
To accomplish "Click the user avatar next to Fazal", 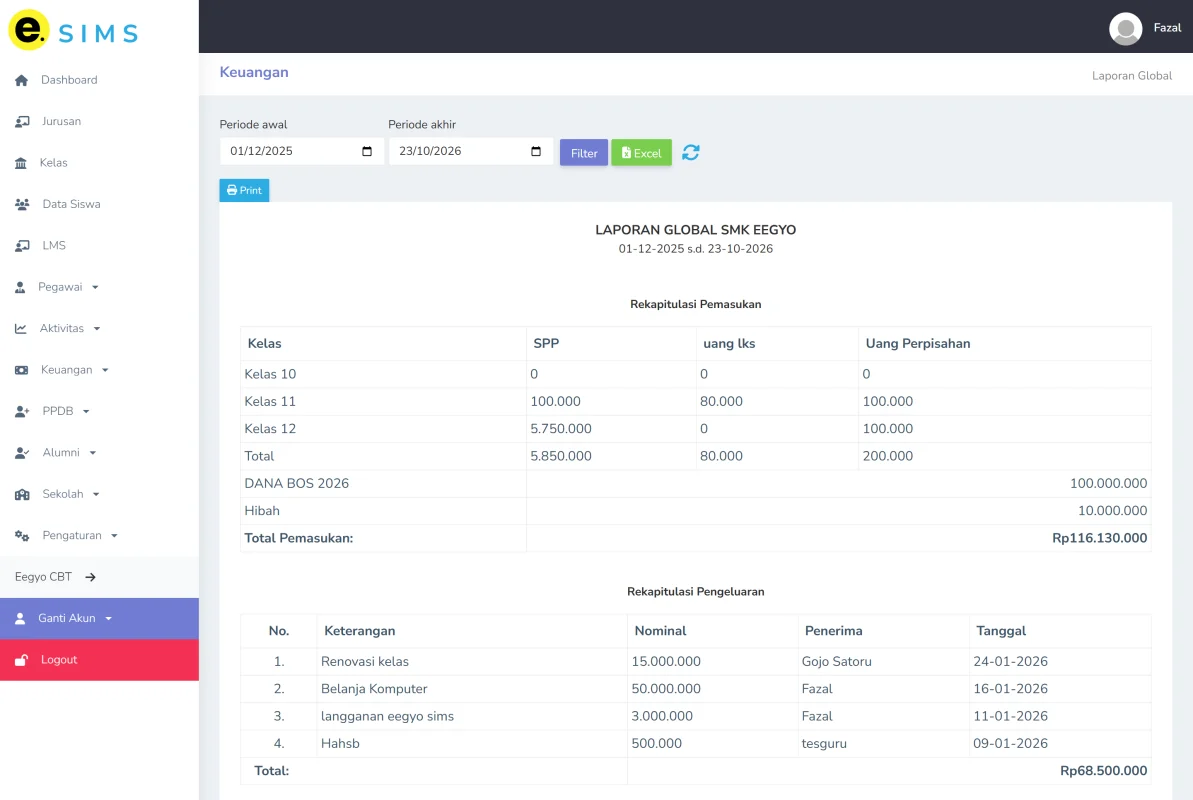I will point(1125,28).
